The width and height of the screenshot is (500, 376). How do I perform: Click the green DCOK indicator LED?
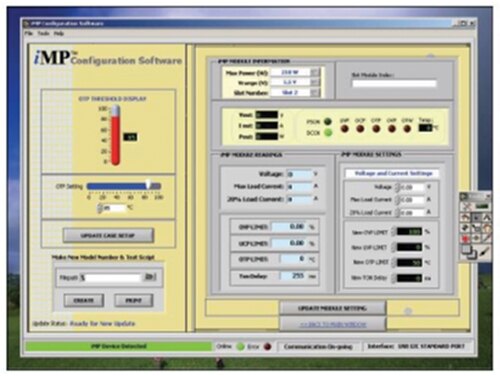[x=328, y=133]
